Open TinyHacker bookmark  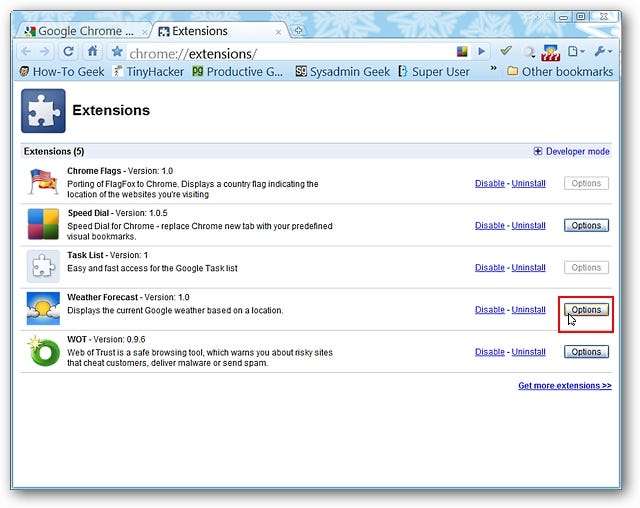coord(149,72)
